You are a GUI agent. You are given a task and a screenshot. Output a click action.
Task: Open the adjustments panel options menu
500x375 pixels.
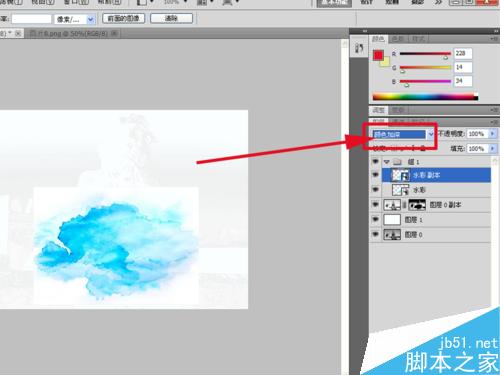click(494, 110)
